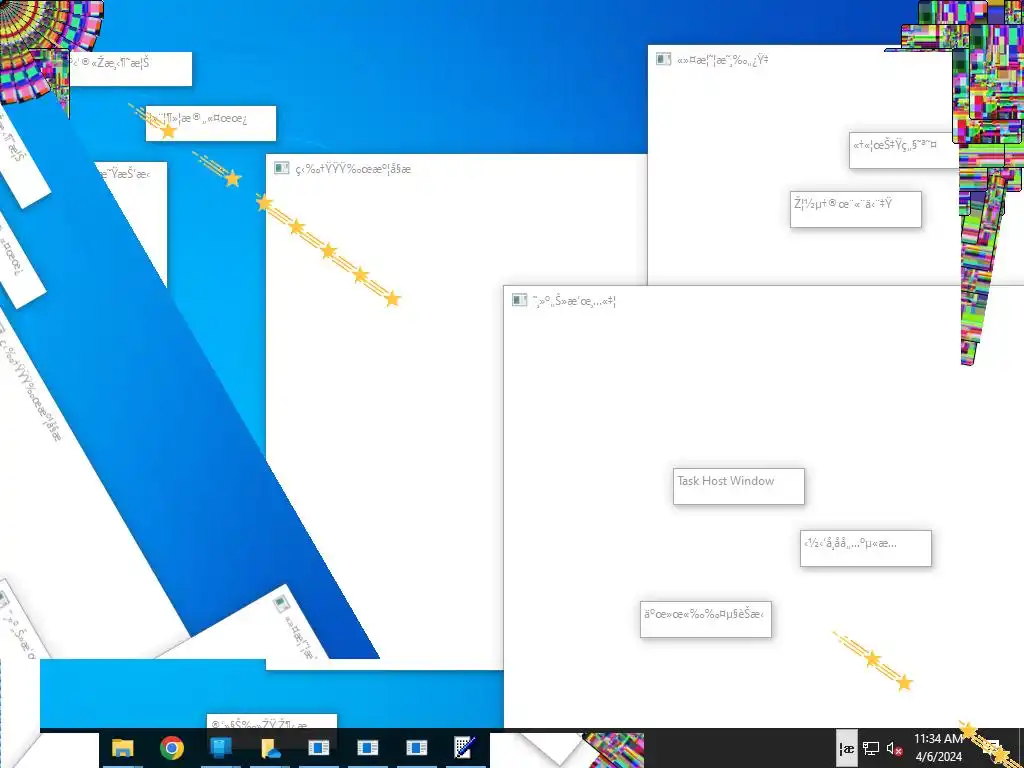The width and height of the screenshot is (1024, 768).
Task: Select the window app icon beside the pen notepad icon
Action: [416, 748]
